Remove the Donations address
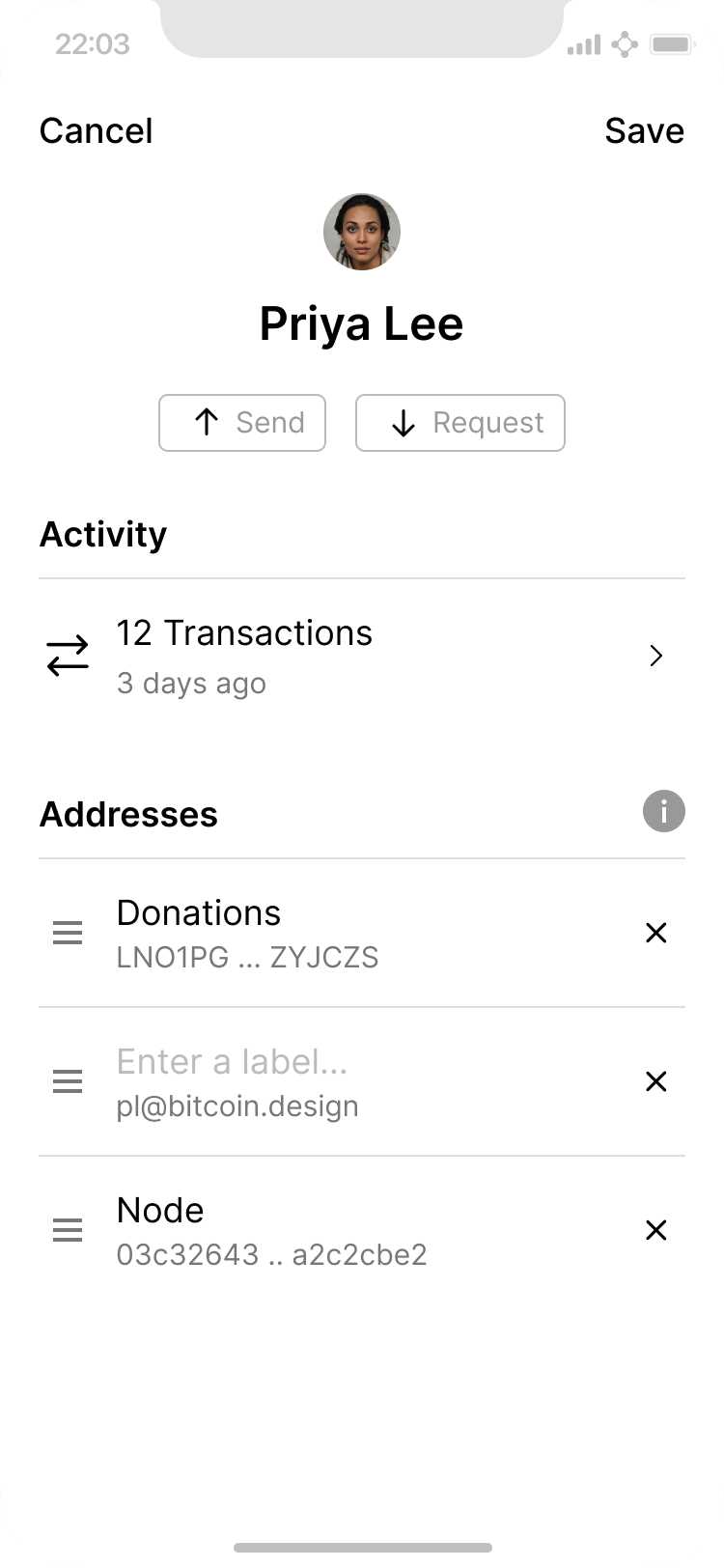Viewport: 724px width, 1568px height. [x=656, y=933]
